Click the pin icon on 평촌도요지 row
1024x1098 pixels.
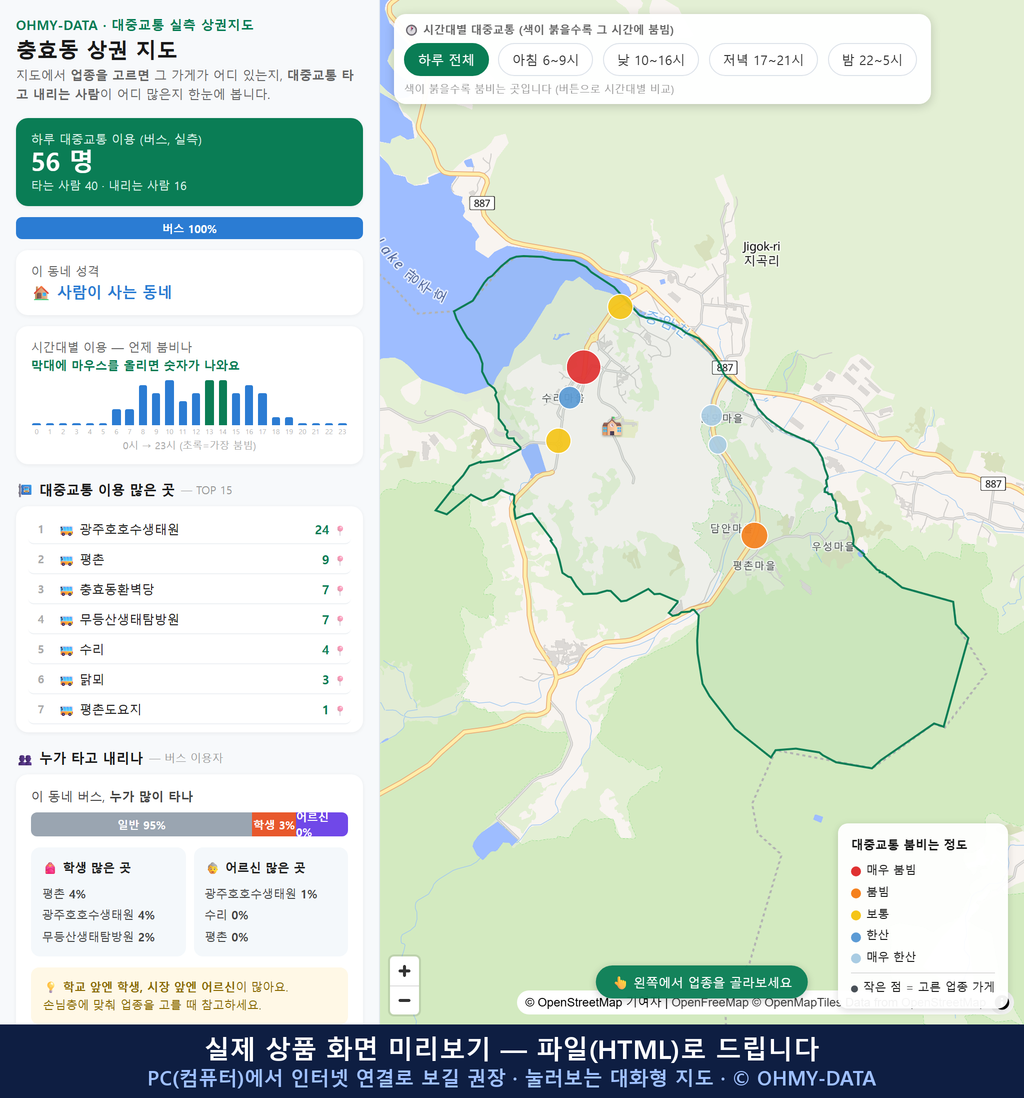point(340,710)
